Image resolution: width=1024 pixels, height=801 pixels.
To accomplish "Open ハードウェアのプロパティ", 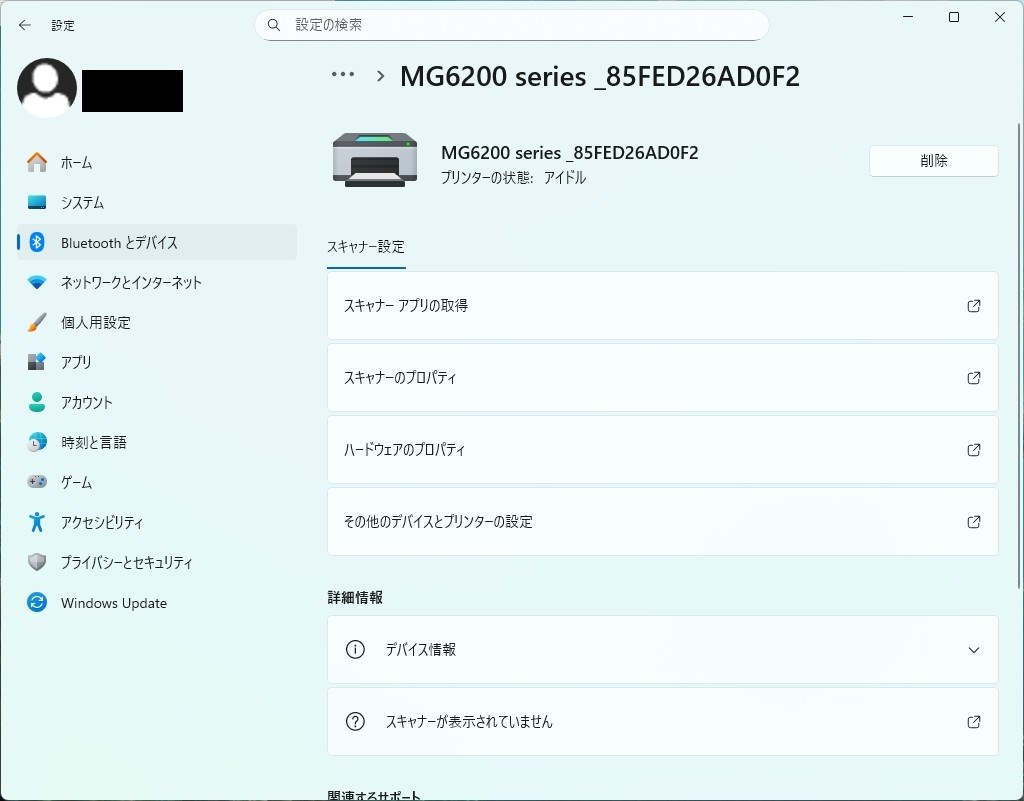I will click(662, 450).
